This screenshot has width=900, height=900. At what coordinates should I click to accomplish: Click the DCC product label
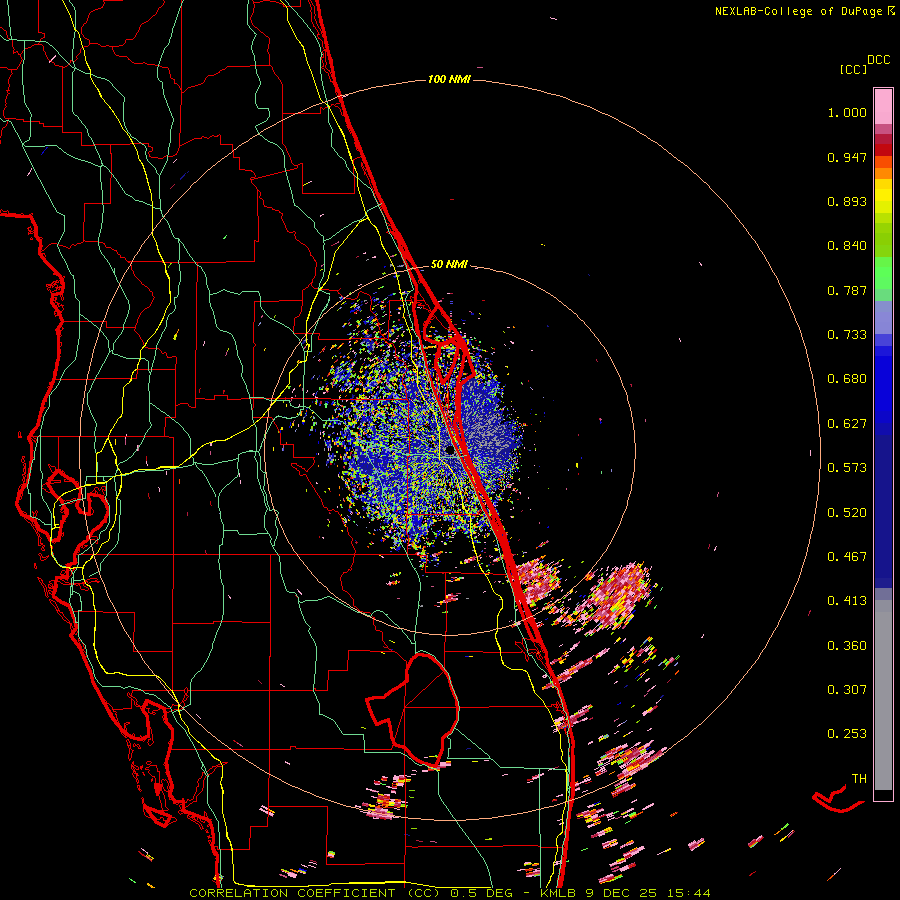click(878, 60)
